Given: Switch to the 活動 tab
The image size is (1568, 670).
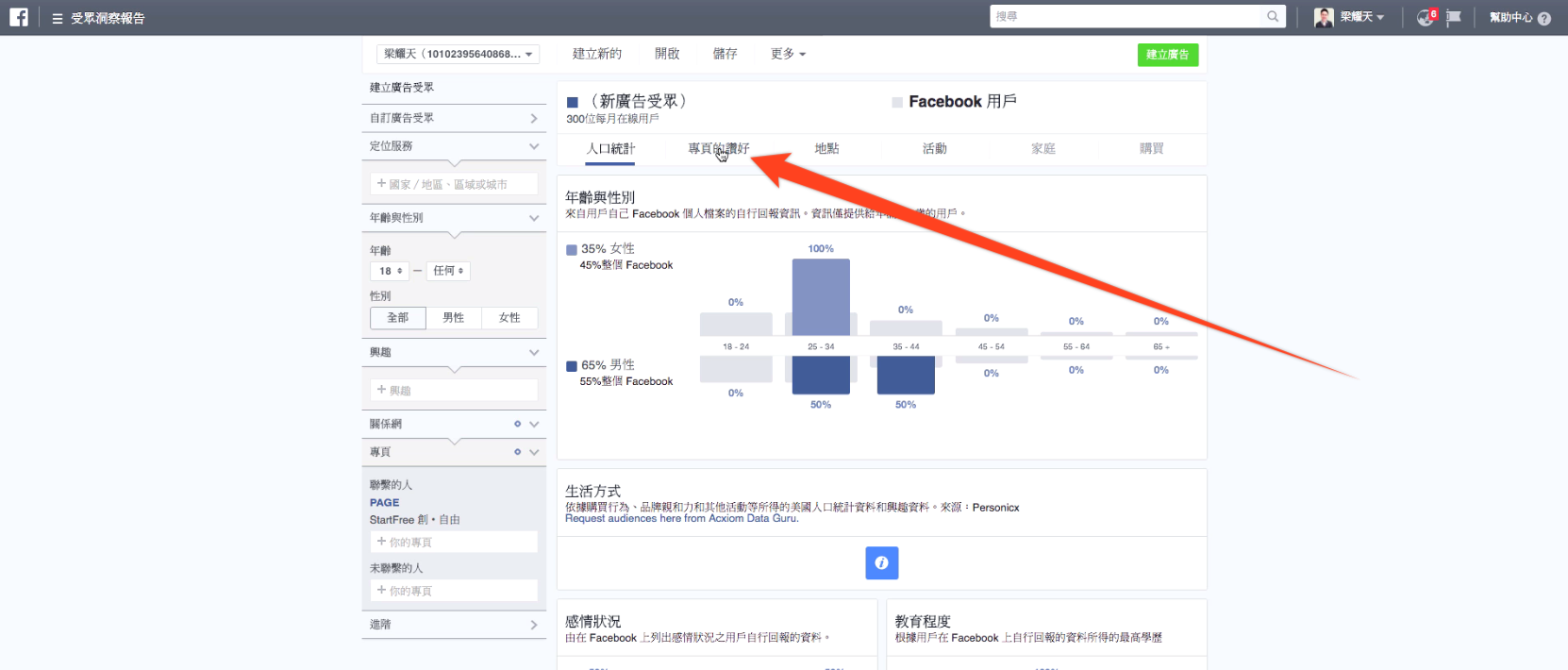Looking at the screenshot, I should coord(935,148).
